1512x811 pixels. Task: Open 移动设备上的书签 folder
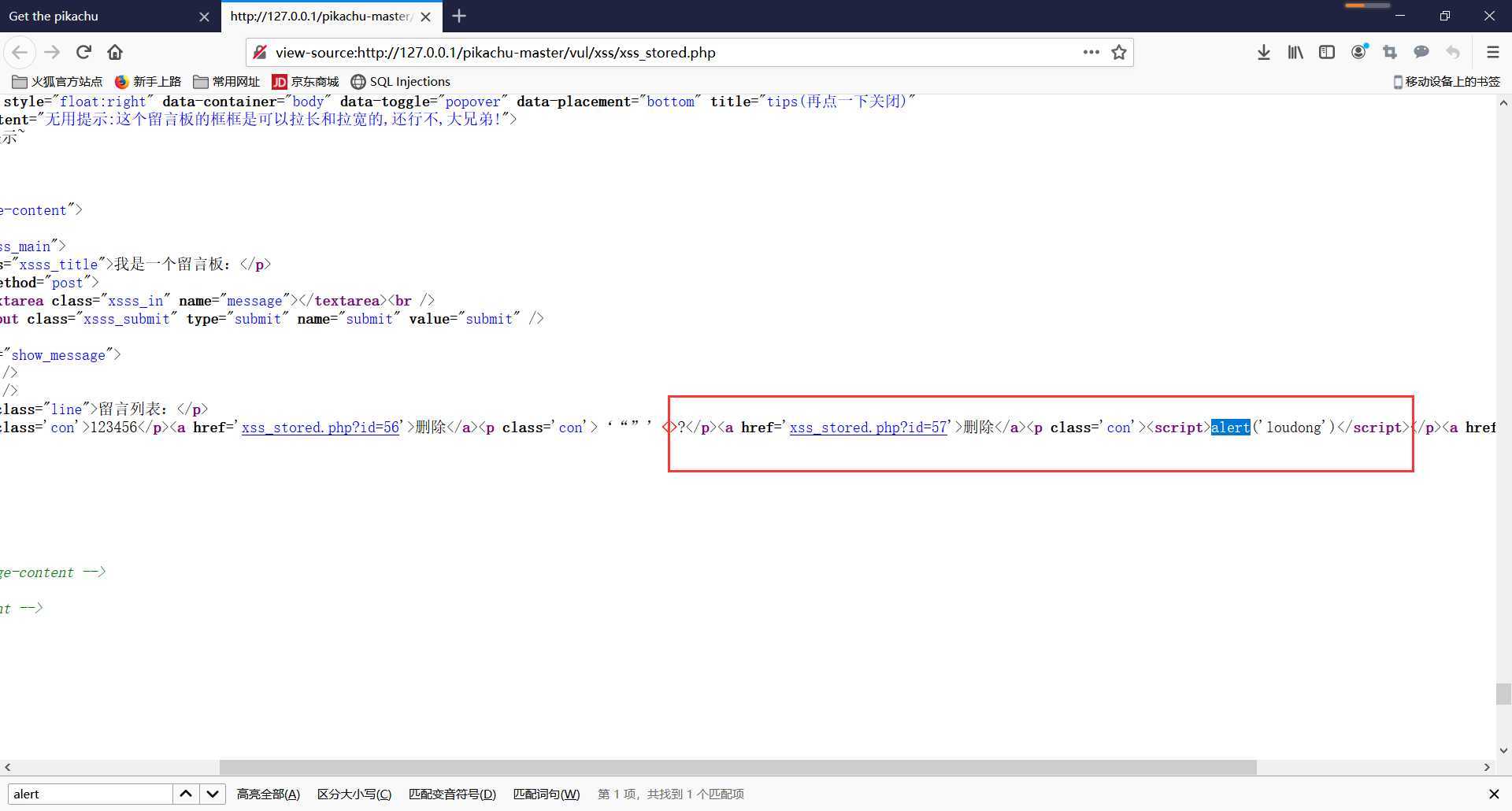point(1447,82)
